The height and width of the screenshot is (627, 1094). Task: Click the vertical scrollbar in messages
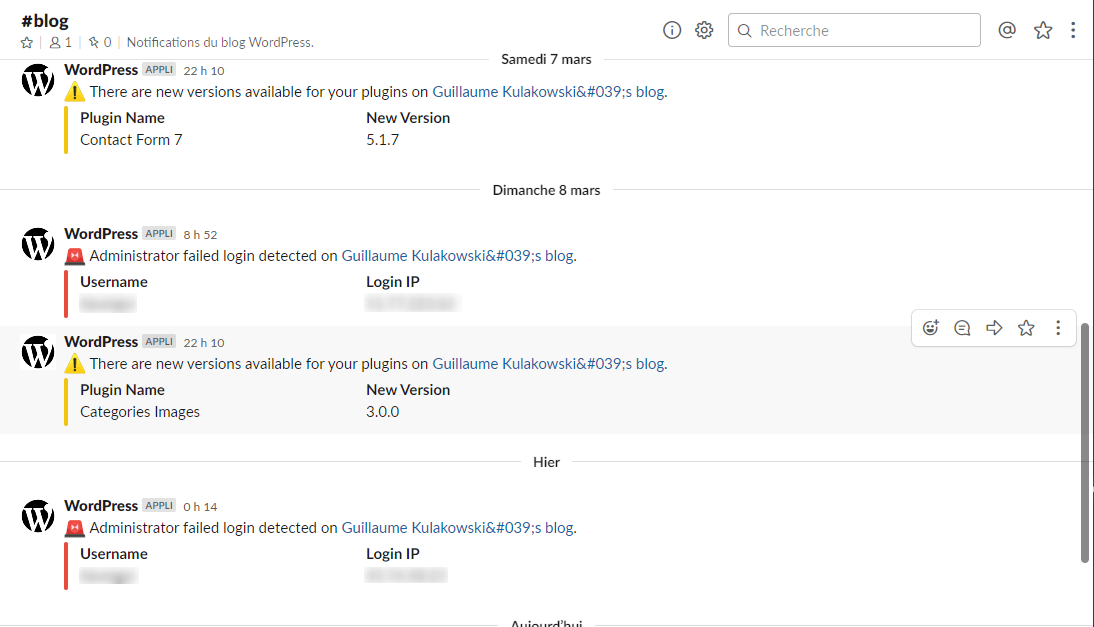[x=1086, y=440]
